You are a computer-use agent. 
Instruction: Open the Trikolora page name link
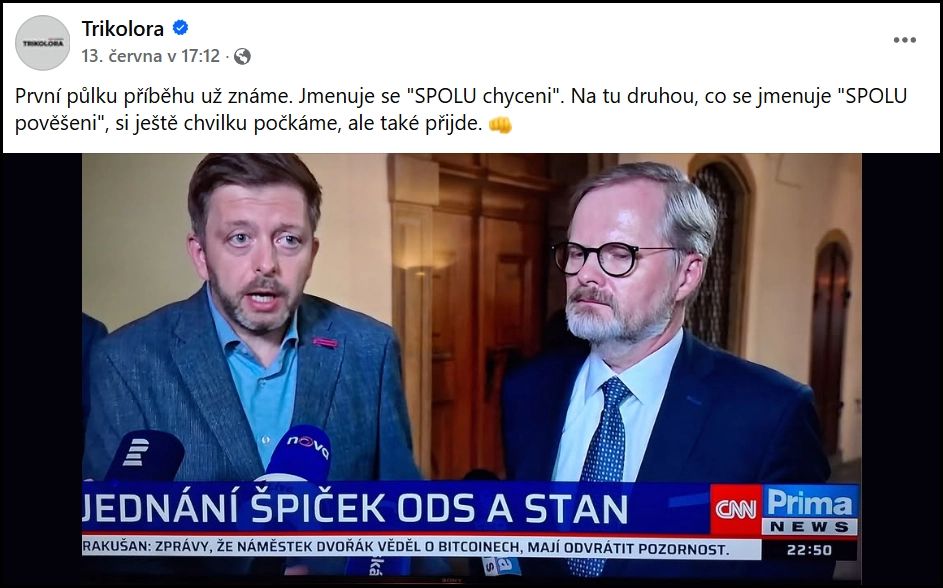tap(123, 28)
